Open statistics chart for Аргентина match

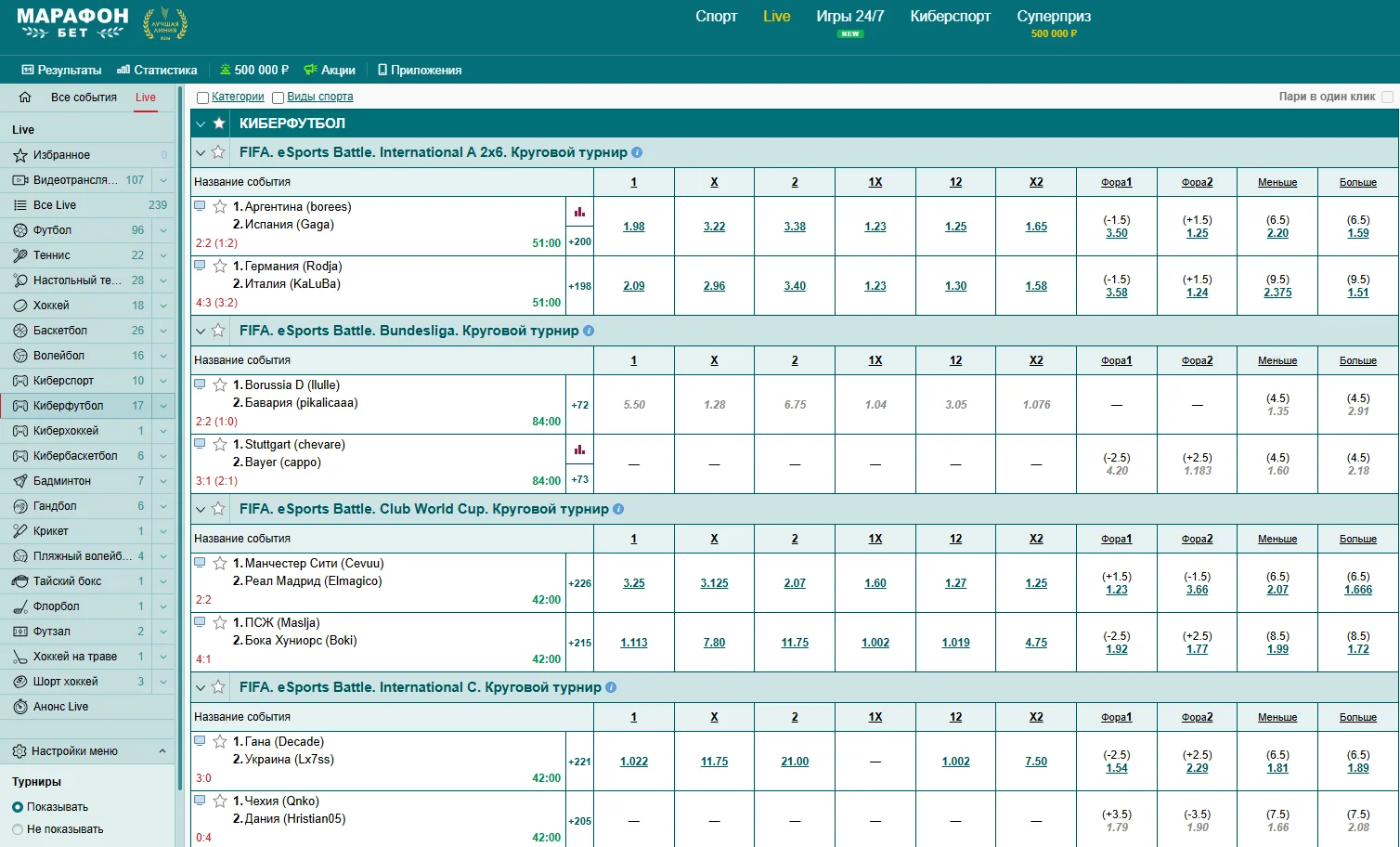(579, 212)
